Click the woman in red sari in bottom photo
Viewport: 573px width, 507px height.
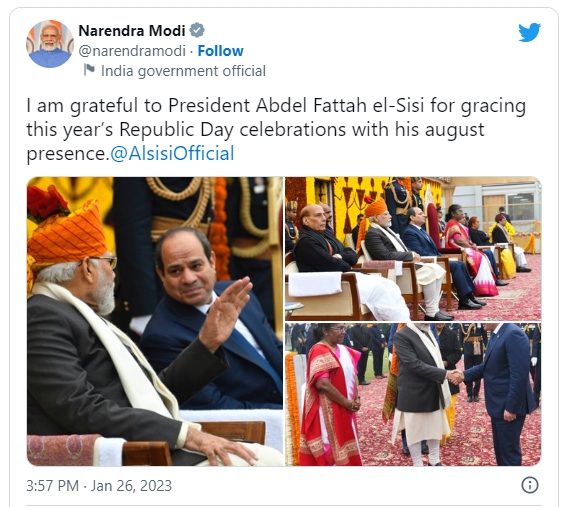click(330, 397)
